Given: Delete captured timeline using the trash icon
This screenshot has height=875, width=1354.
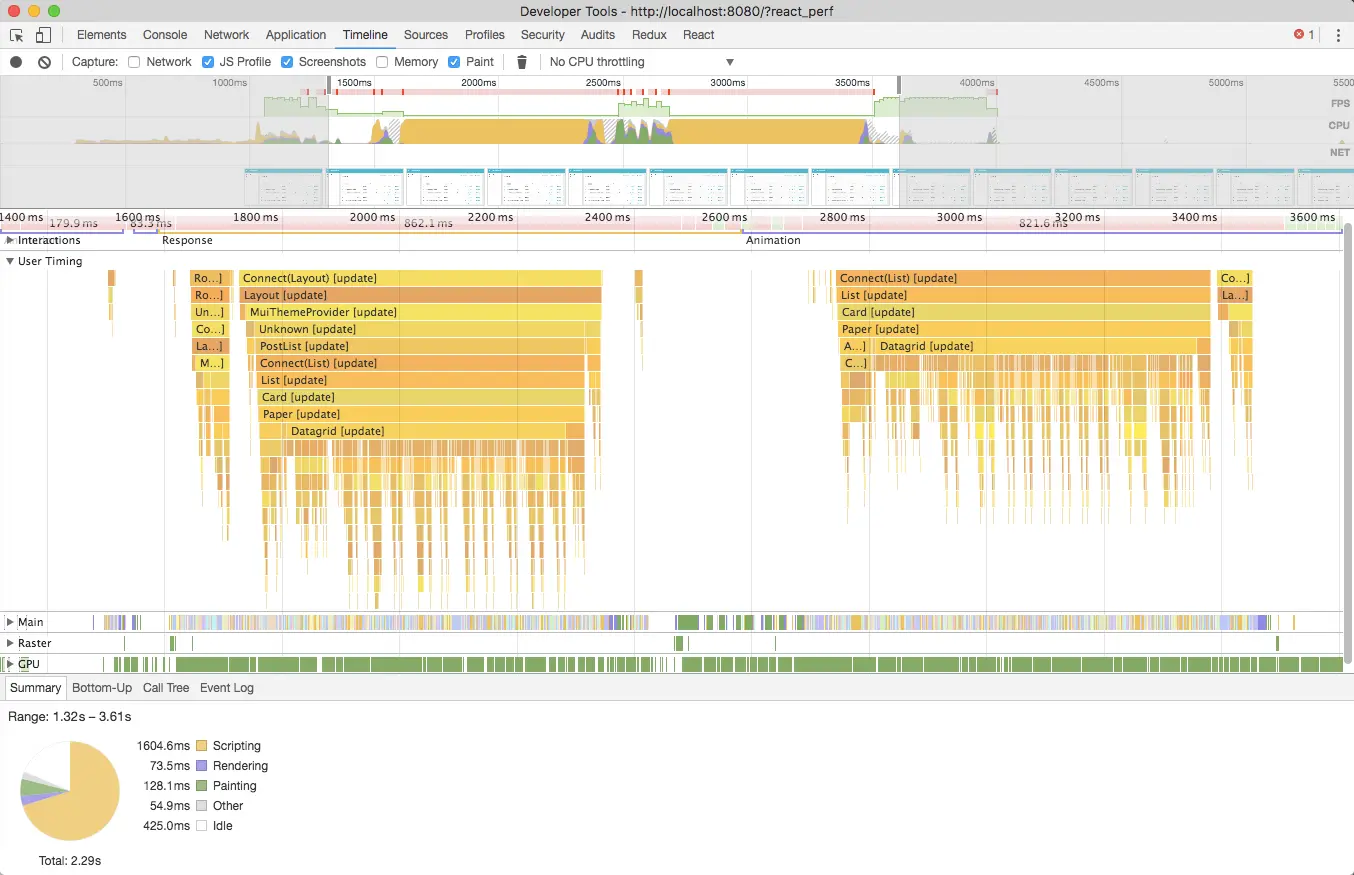Looking at the screenshot, I should [x=521, y=62].
